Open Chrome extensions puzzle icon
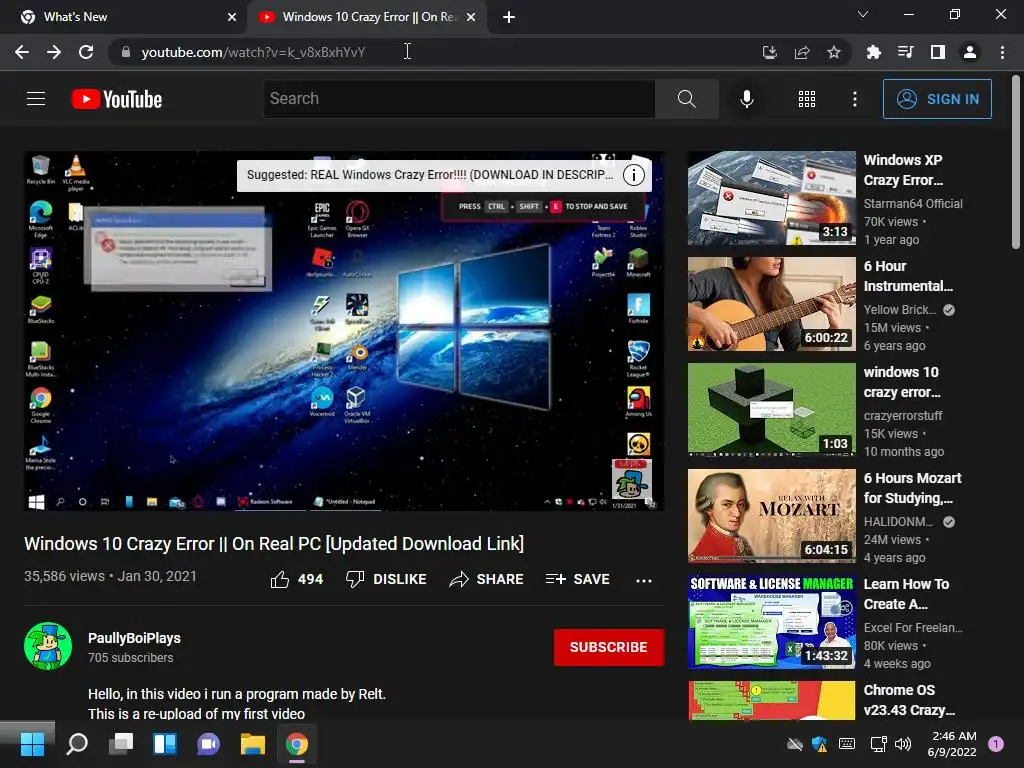The height and width of the screenshot is (768, 1024). 873,52
